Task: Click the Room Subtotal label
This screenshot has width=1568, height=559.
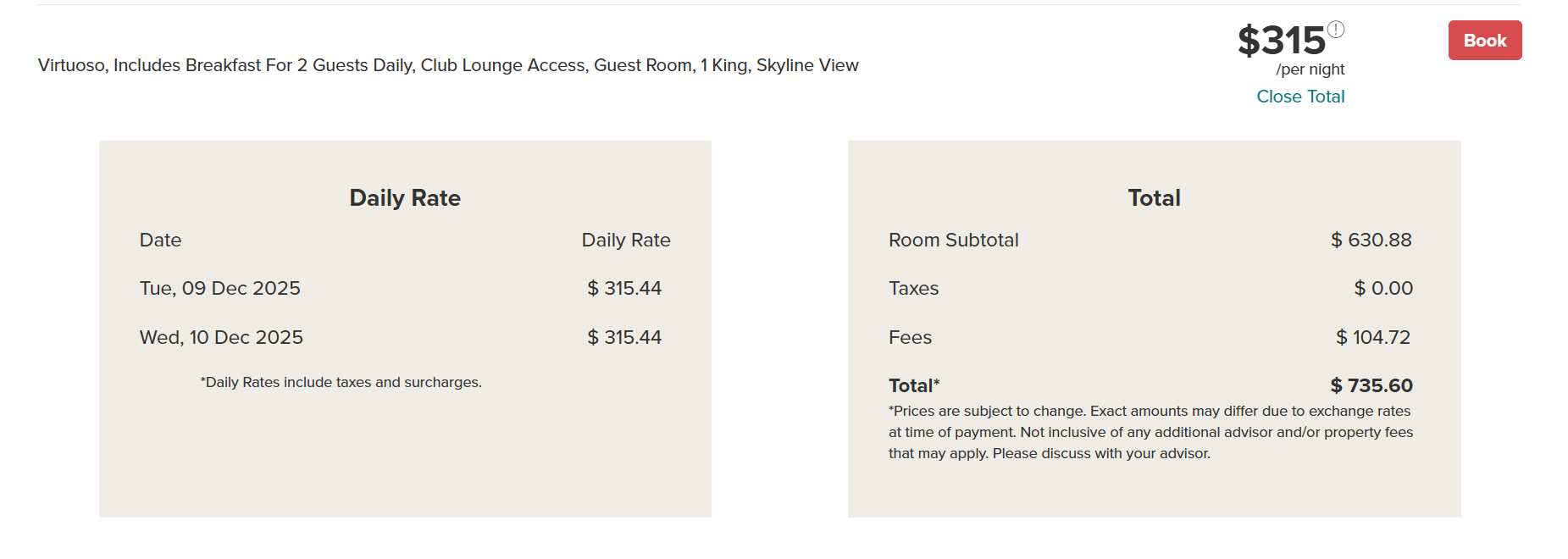Action: point(953,241)
